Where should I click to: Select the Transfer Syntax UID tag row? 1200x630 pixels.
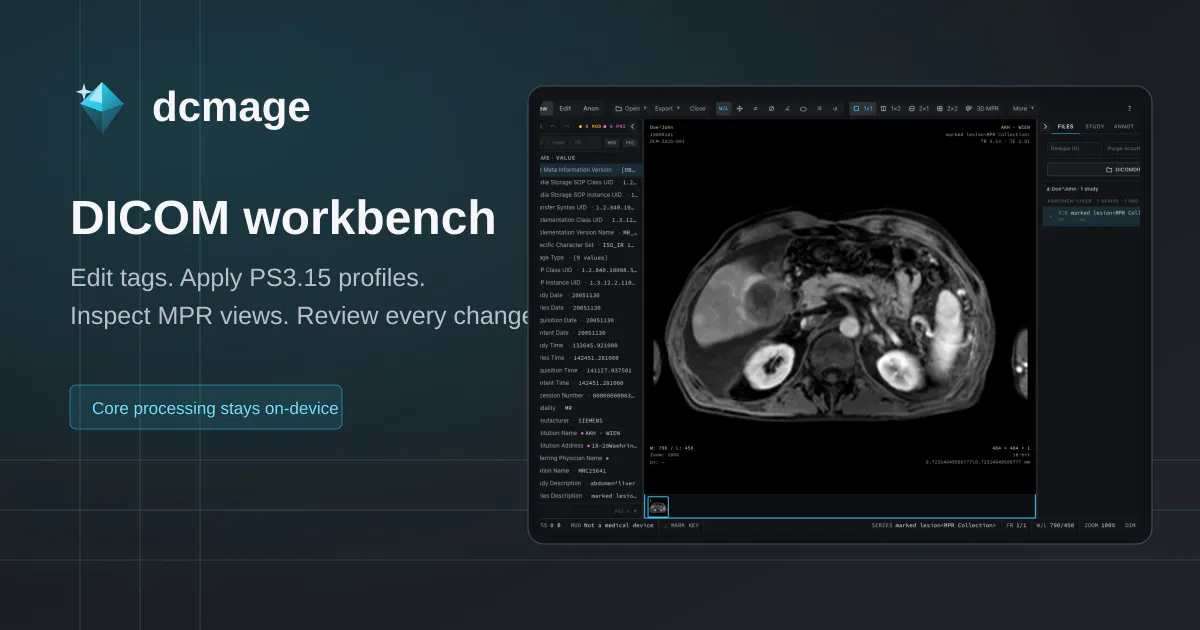coord(590,207)
